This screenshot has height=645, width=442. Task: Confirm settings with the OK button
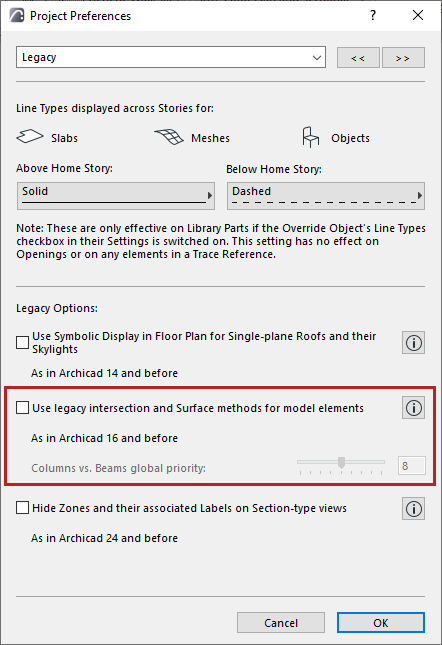(x=381, y=623)
